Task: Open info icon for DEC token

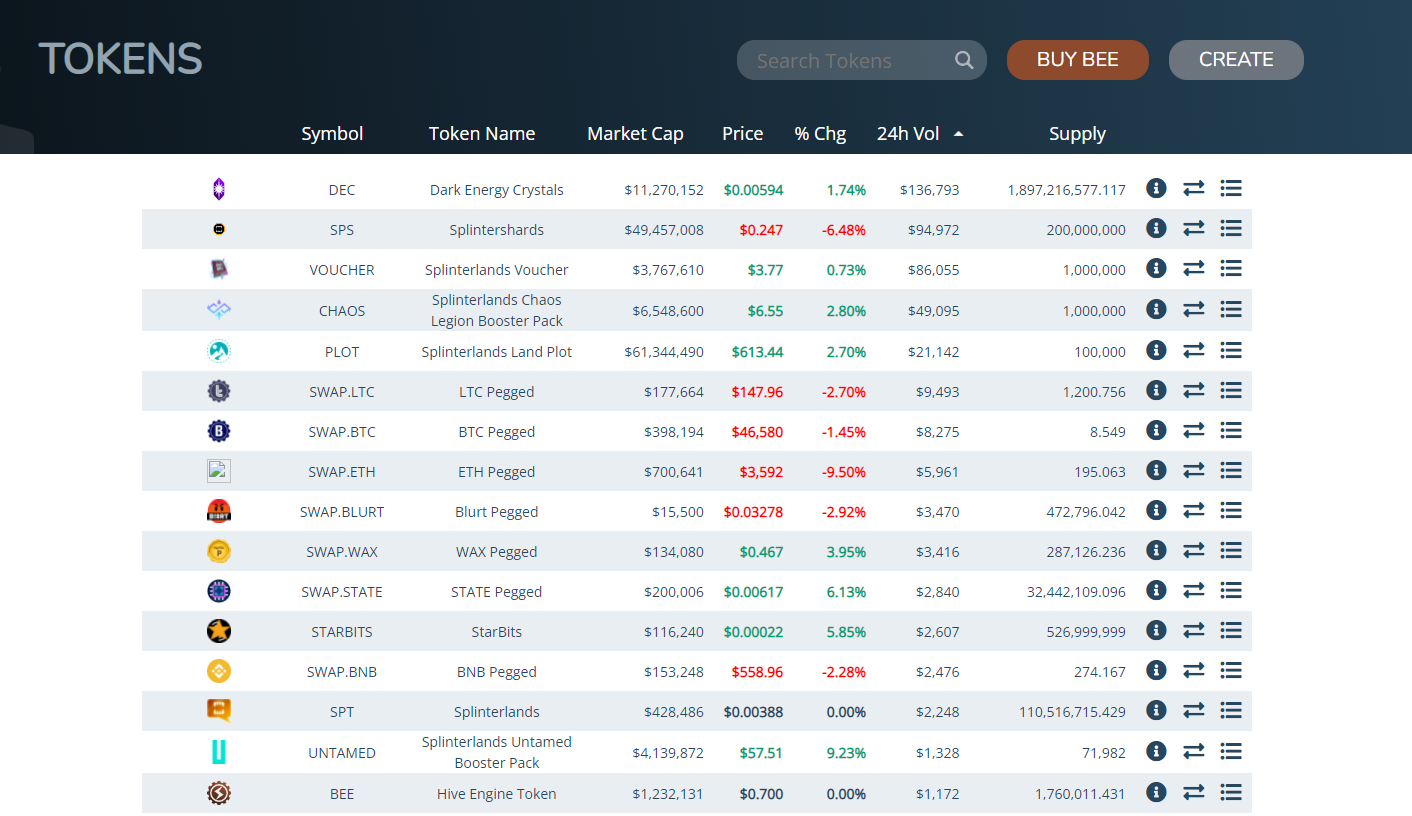Action: [x=1156, y=188]
